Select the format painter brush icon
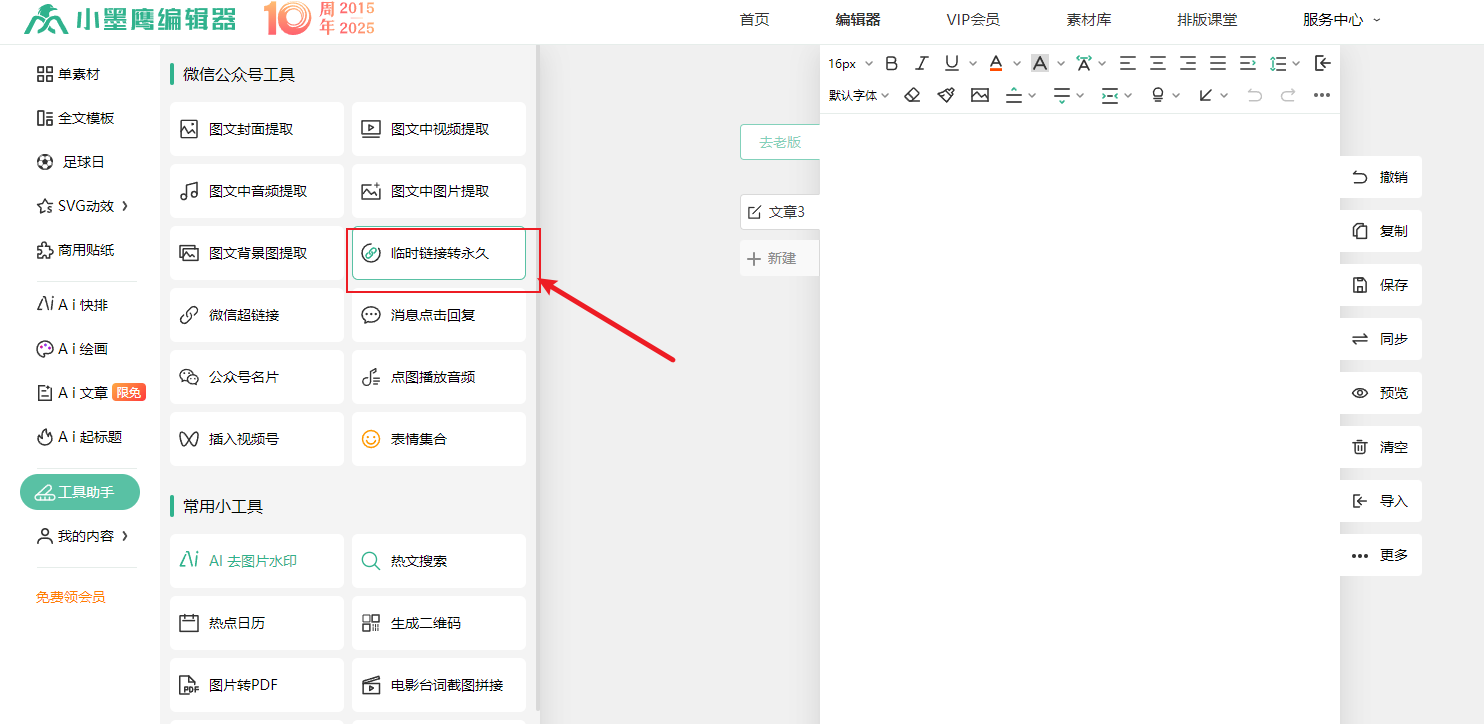The height and width of the screenshot is (724, 1484). click(946, 95)
